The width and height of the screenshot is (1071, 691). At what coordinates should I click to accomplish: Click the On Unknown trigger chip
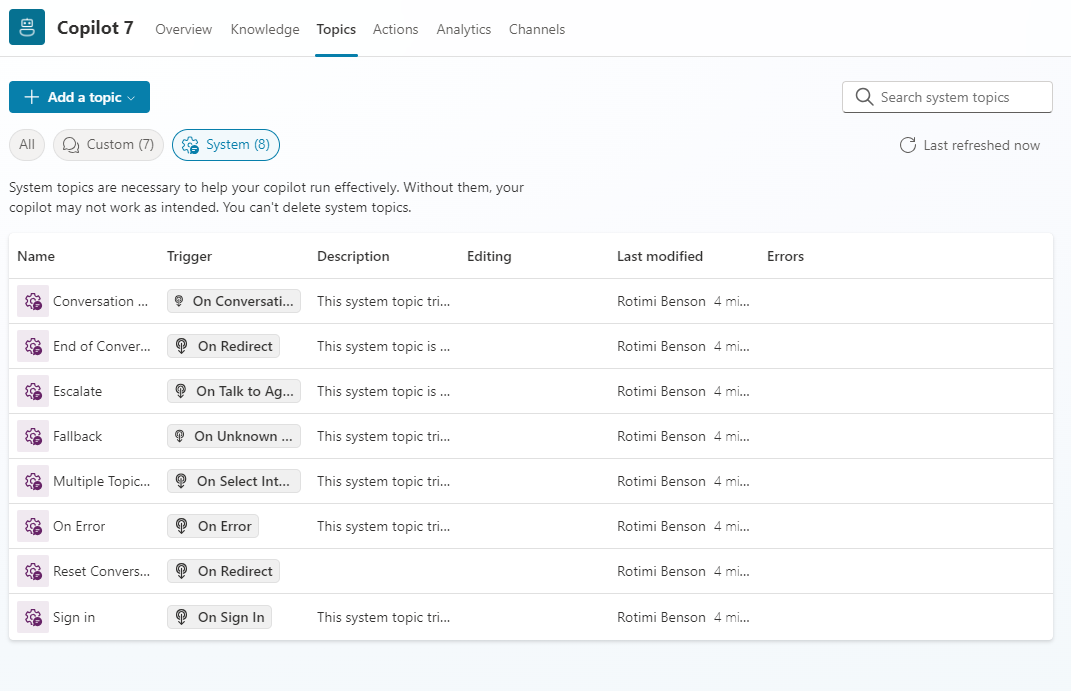[x=234, y=436]
